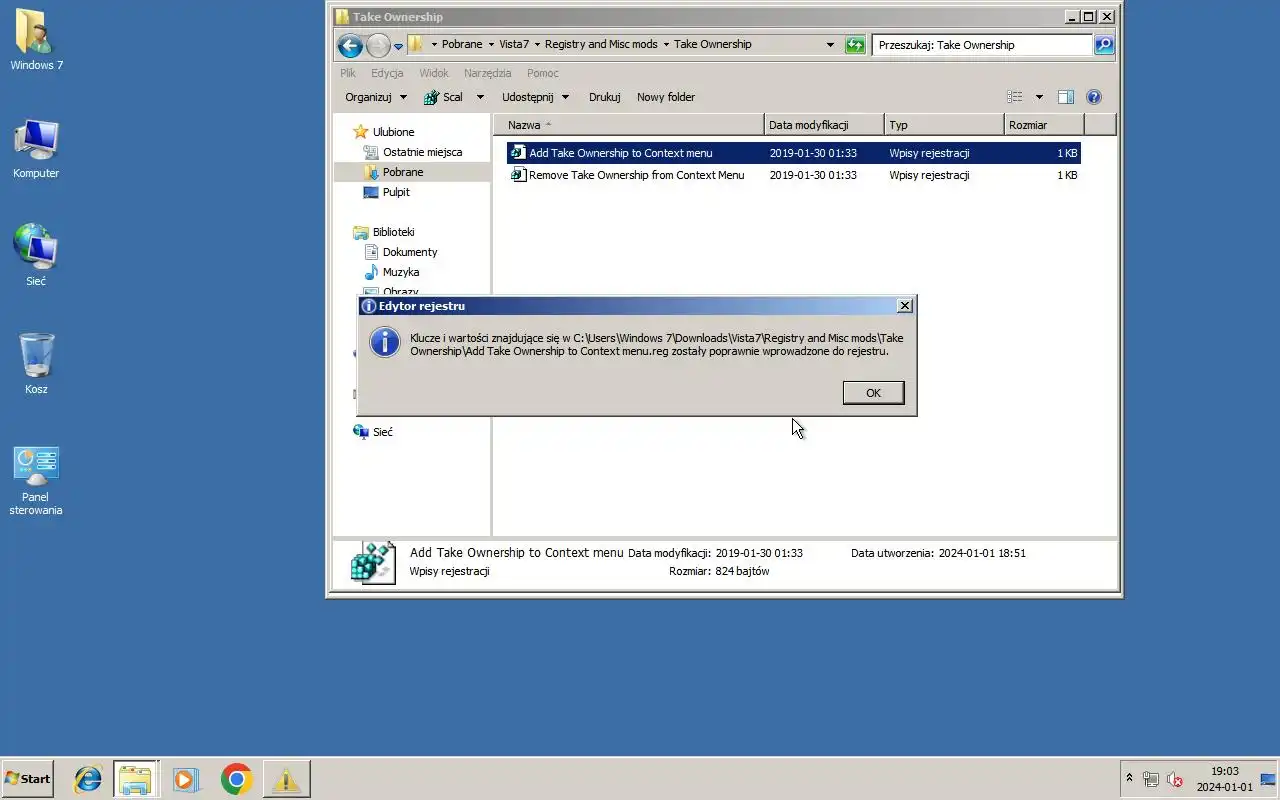Open Pulpit in the navigation pane
The height and width of the screenshot is (800, 1280).
[x=396, y=192]
